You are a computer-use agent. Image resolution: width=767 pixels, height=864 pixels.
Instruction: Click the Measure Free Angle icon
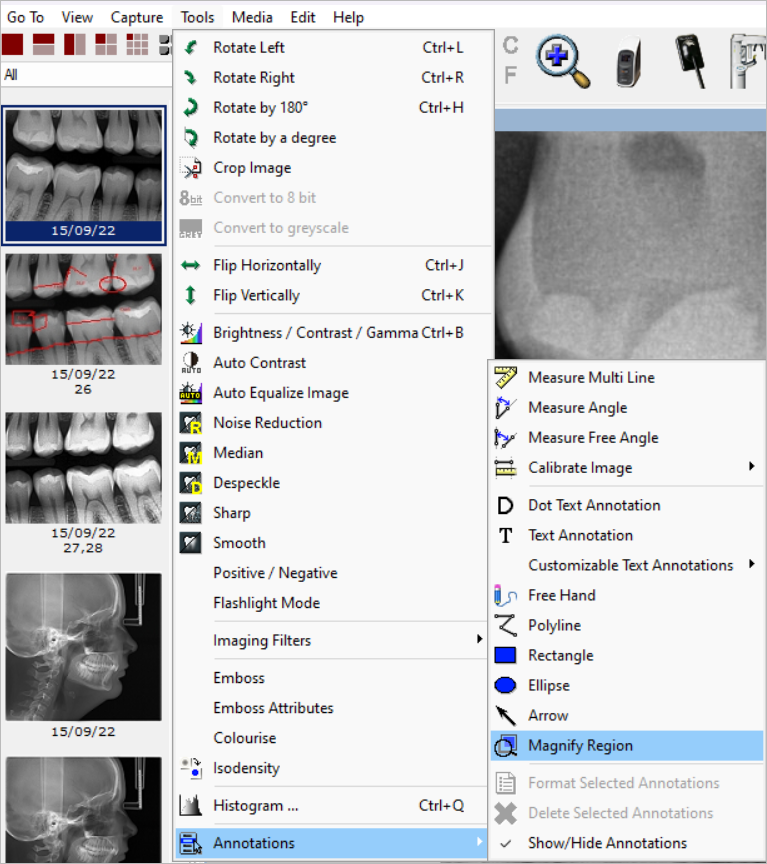505,438
